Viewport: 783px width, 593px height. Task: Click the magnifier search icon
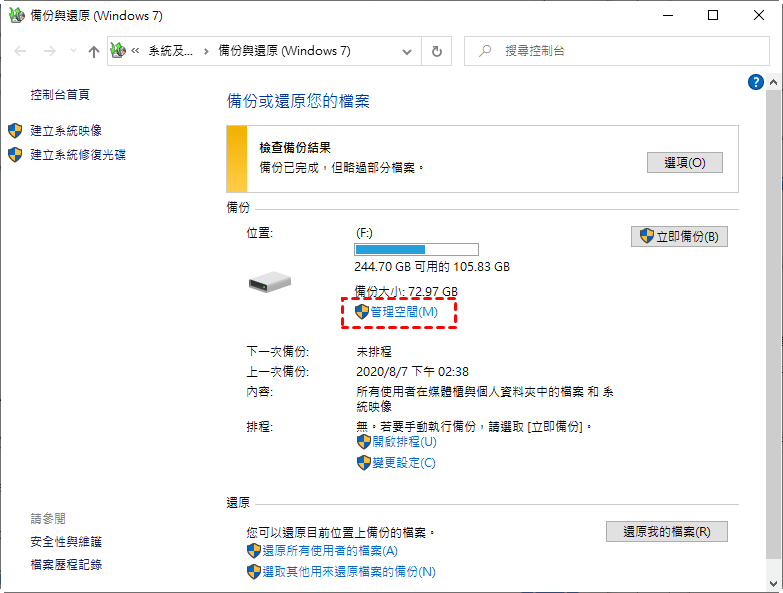(x=485, y=50)
